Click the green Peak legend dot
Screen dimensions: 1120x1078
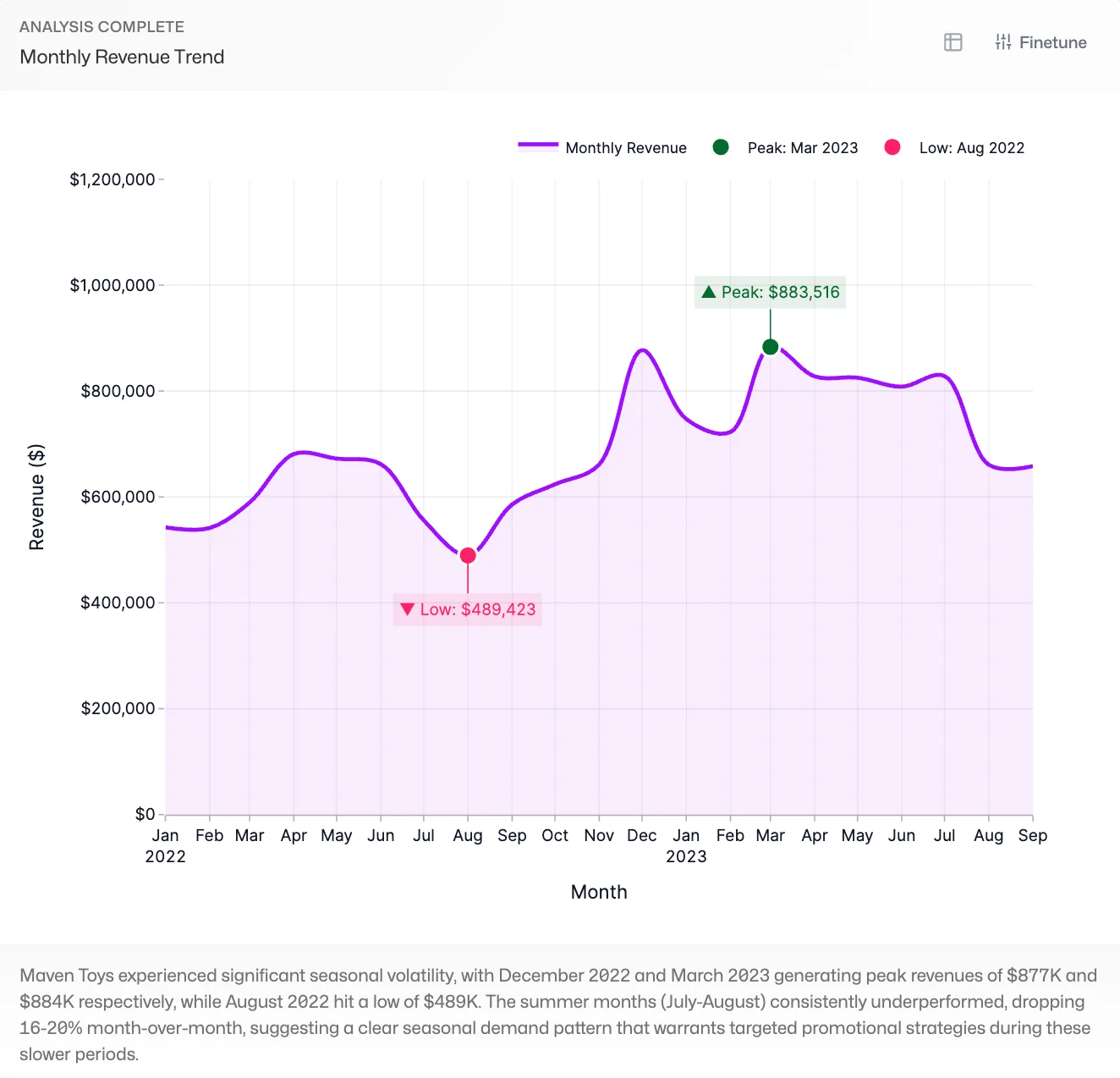(720, 147)
